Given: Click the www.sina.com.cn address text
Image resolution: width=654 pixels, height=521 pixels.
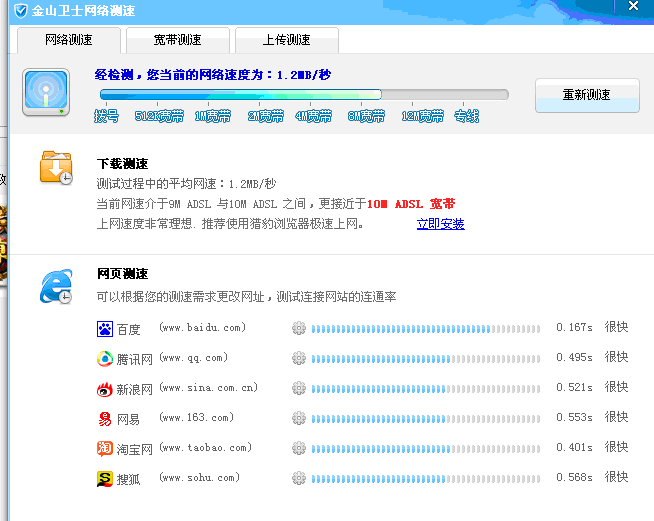Looking at the screenshot, I should pyautogui.click(x=209, y=388).
